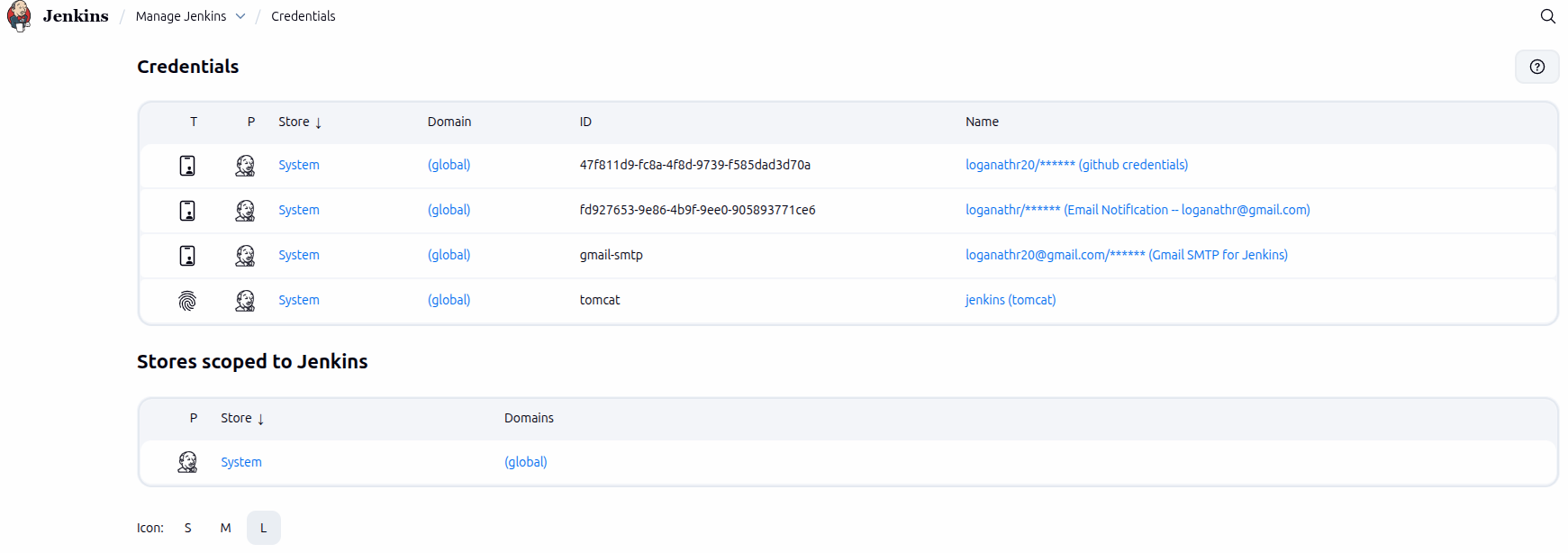Click credential type icon for gmail-smtp row
This screenshot has height=553, width=1568.
click(x=187, y=256)
